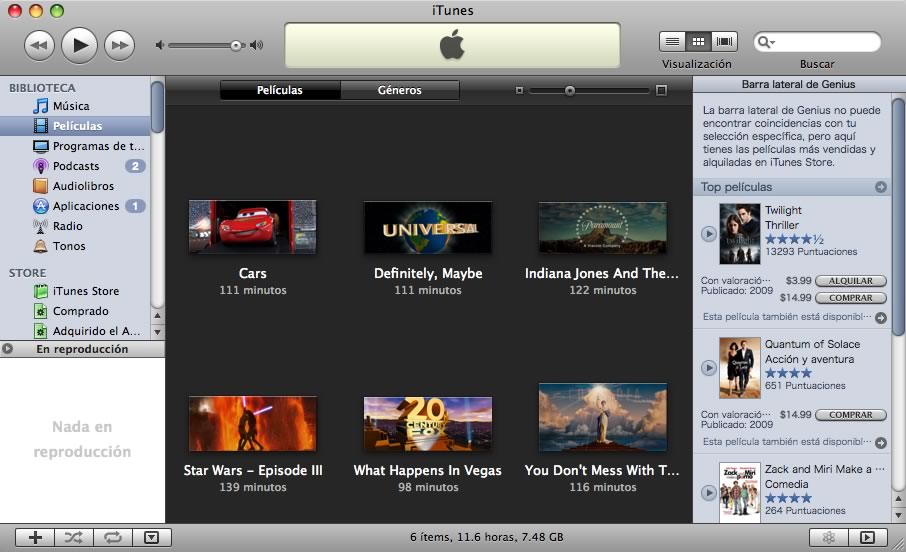
Task: Select the Películas tab
Action: [280, 90]
